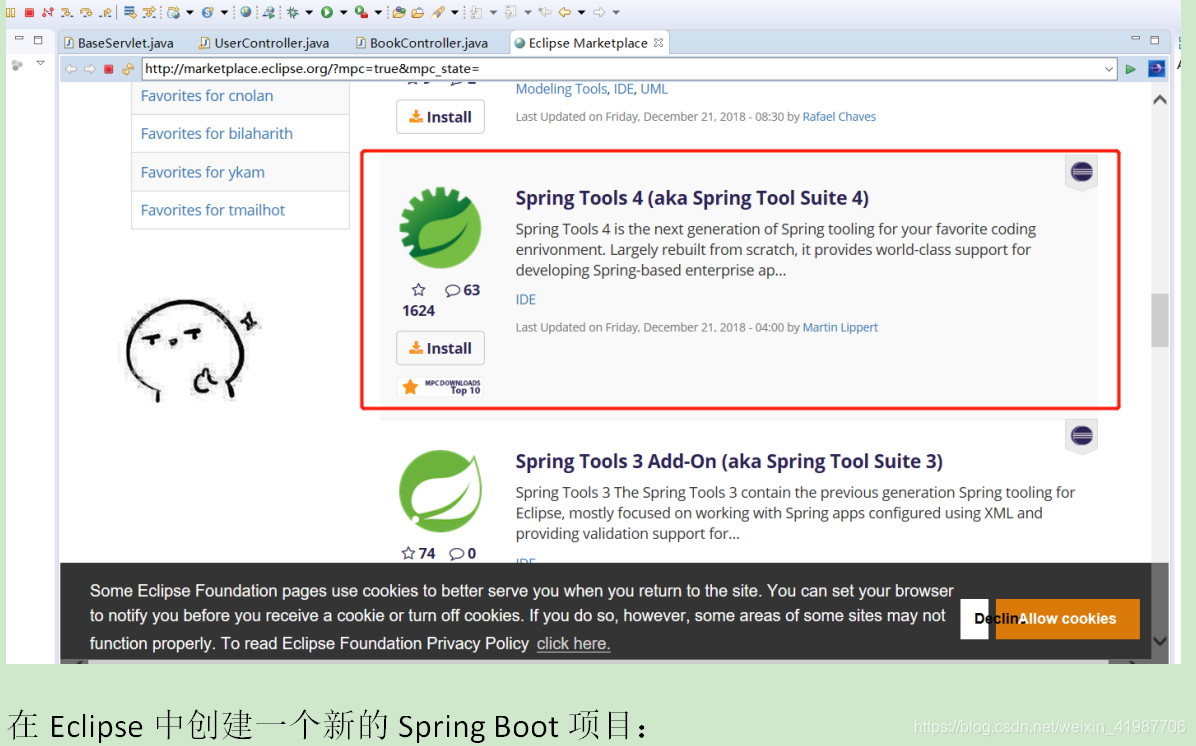
Task: Click the browser Back arrow beside URL
Action: [71, 69]
